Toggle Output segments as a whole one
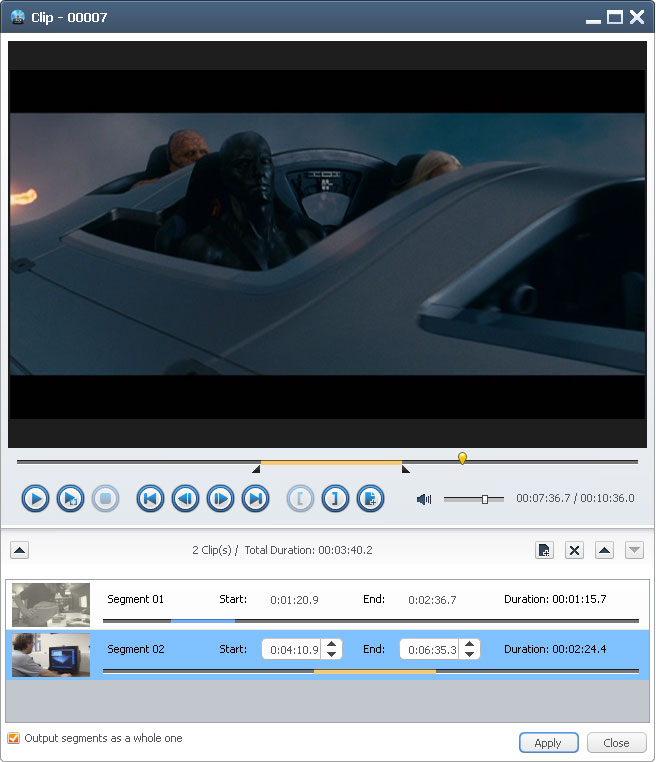This screenshot has height=762, width=656. (x=14, y=738)
